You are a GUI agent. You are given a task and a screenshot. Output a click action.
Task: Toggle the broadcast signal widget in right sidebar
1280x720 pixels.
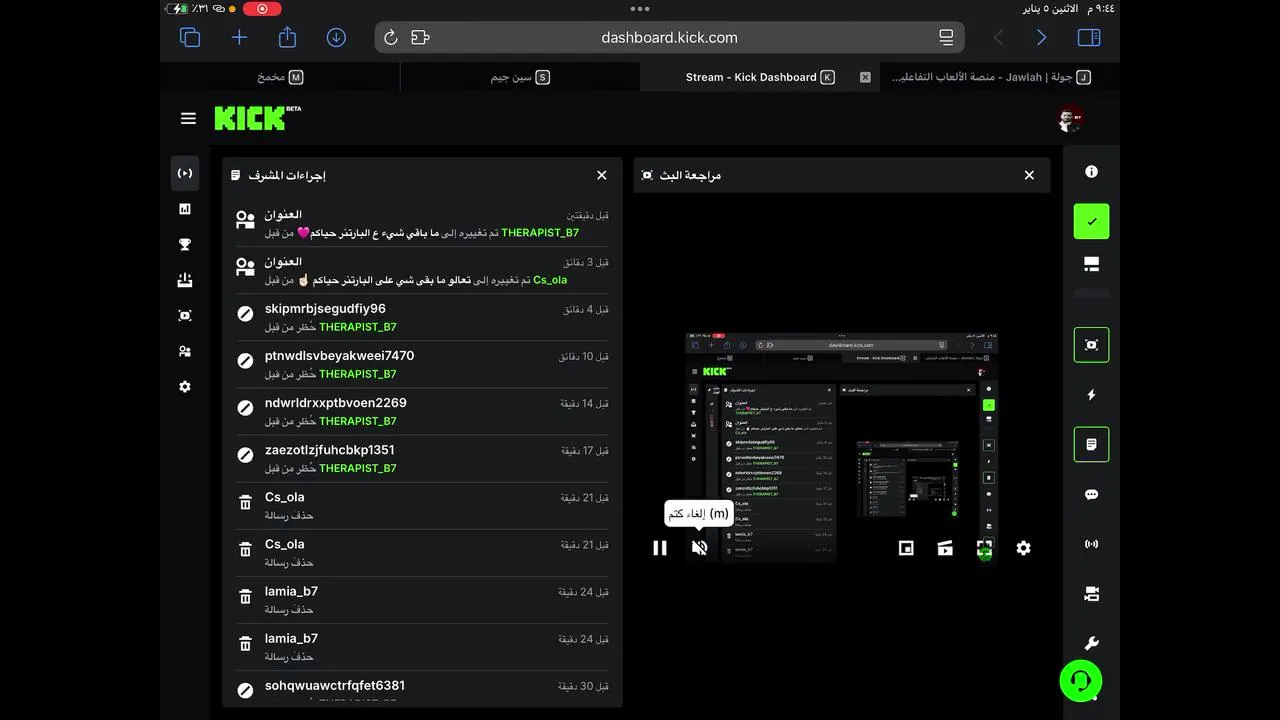tap(1091, 544)
